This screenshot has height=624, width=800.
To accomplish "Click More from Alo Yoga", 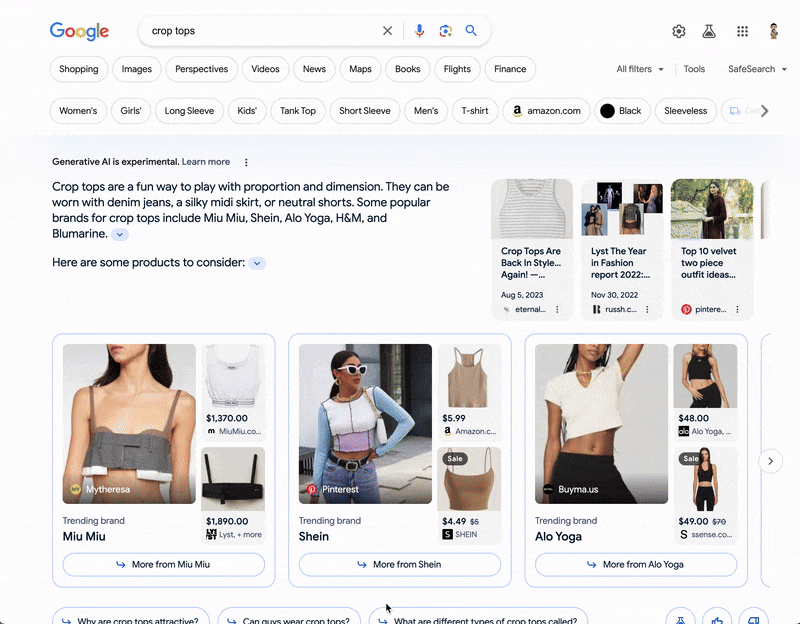I will coord(636,564).
